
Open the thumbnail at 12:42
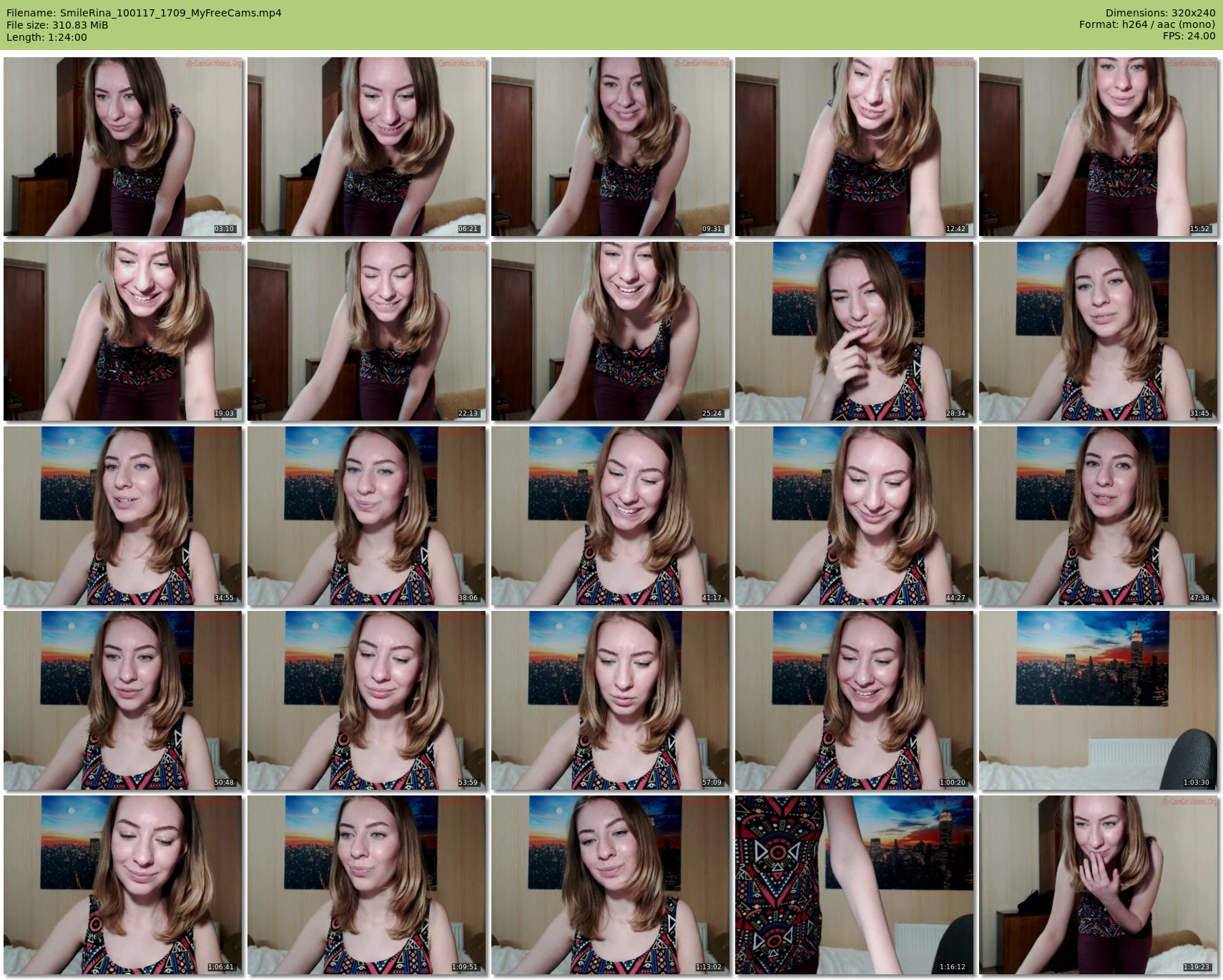click(x=855, y=147)
